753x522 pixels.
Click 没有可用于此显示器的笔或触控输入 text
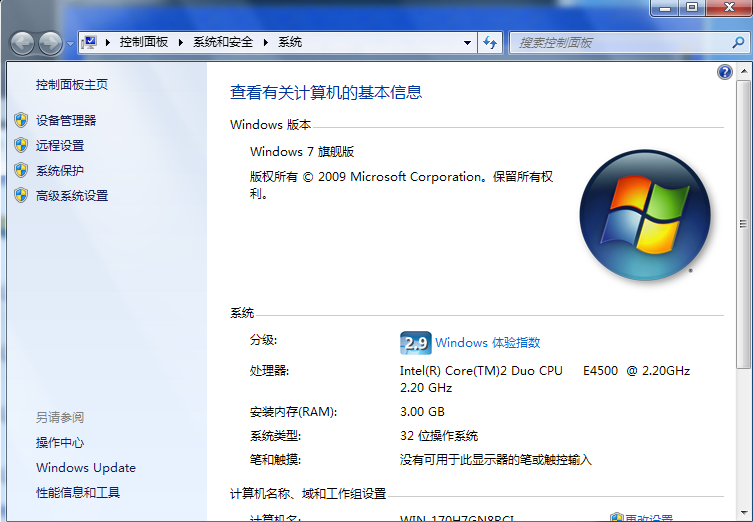click(496, 460)
